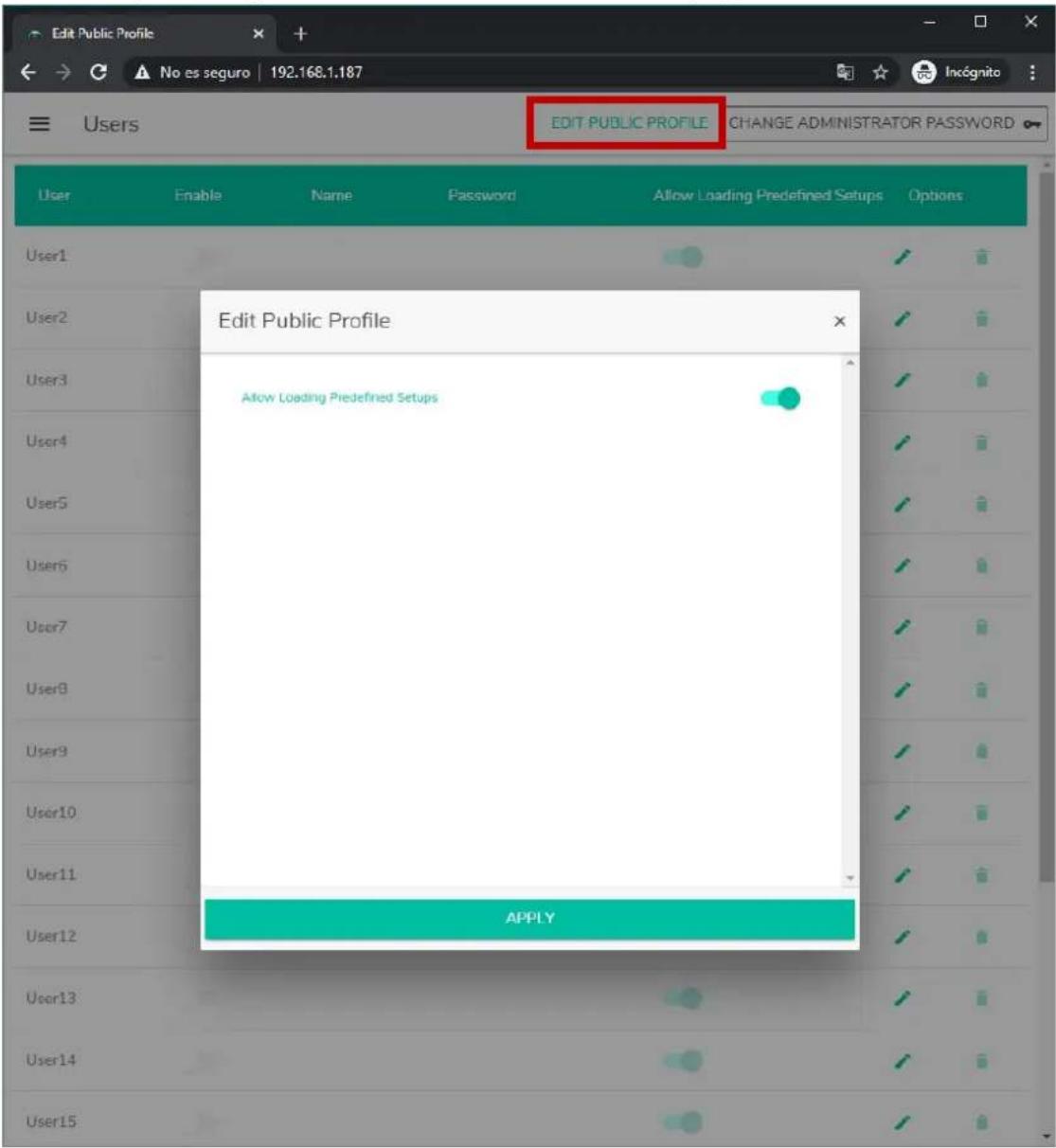This screenshot has height=1148, width=1056.
Task: Click the dialog scrollbar down arrow
Action: tap(850, 878)
